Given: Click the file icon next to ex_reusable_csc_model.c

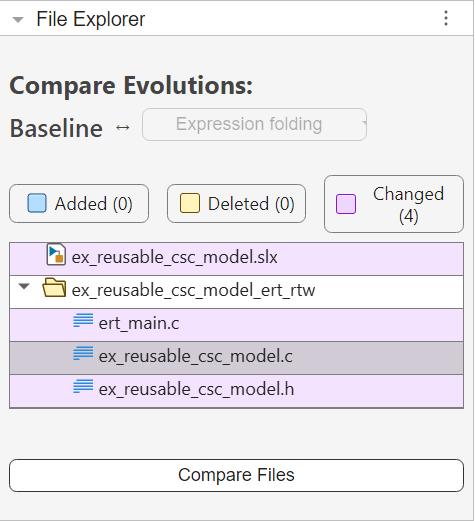Looking at the screenshot, I should pos(83,354).
